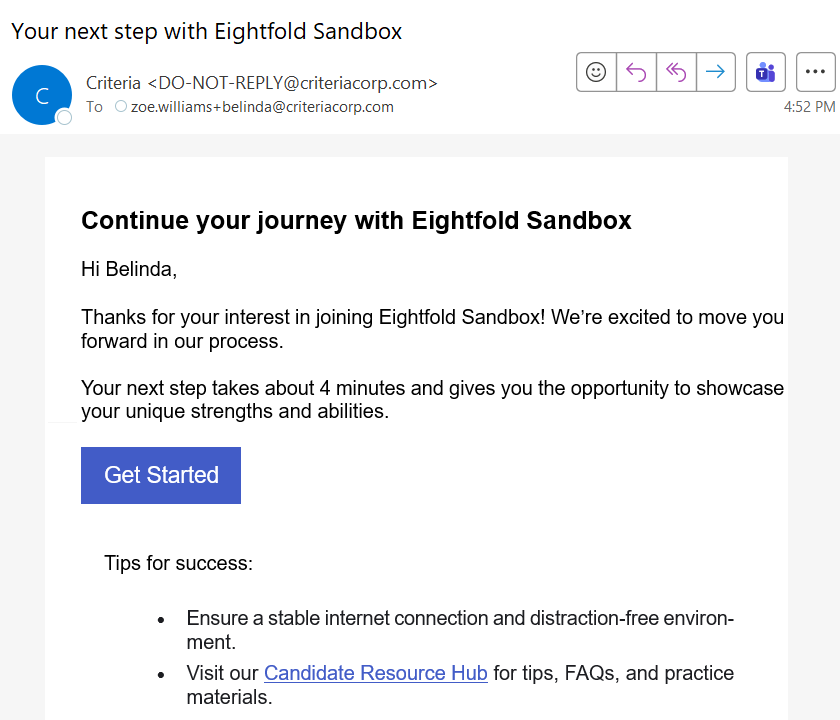This screenshot has width=840, height=720.
Task: Click the 4:52 PM timestamp
Action: (x=809, y=106)
